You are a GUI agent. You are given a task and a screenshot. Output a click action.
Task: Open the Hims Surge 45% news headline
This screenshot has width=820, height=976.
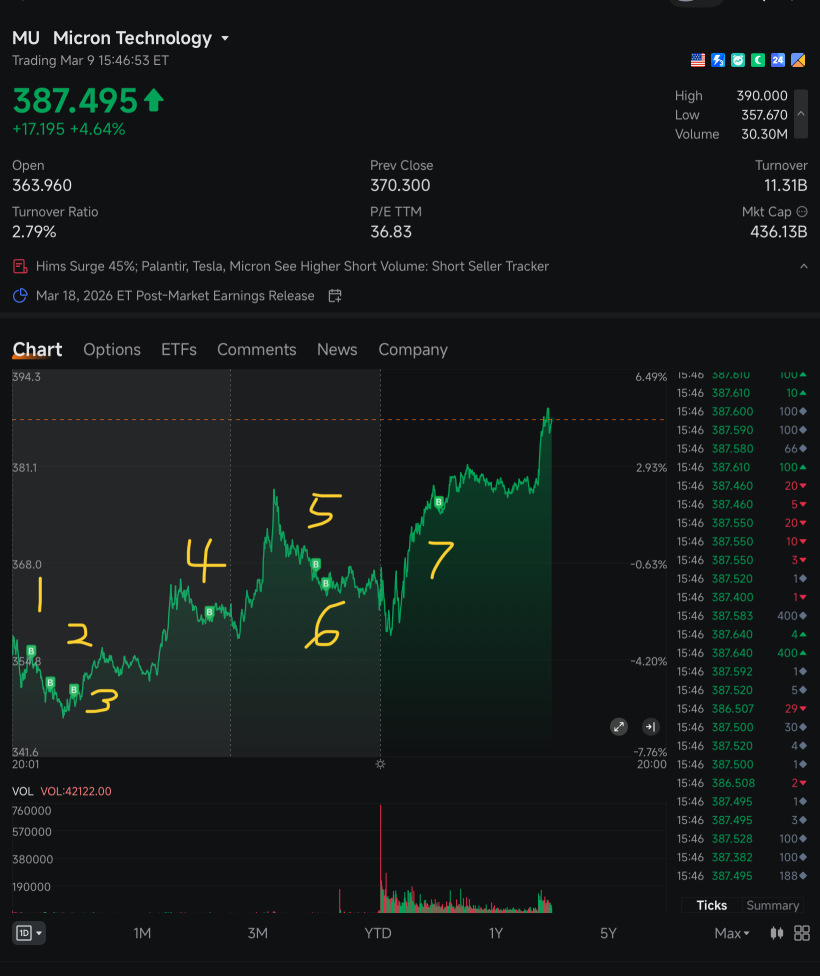pyautogui.click(x=292, y=266)
